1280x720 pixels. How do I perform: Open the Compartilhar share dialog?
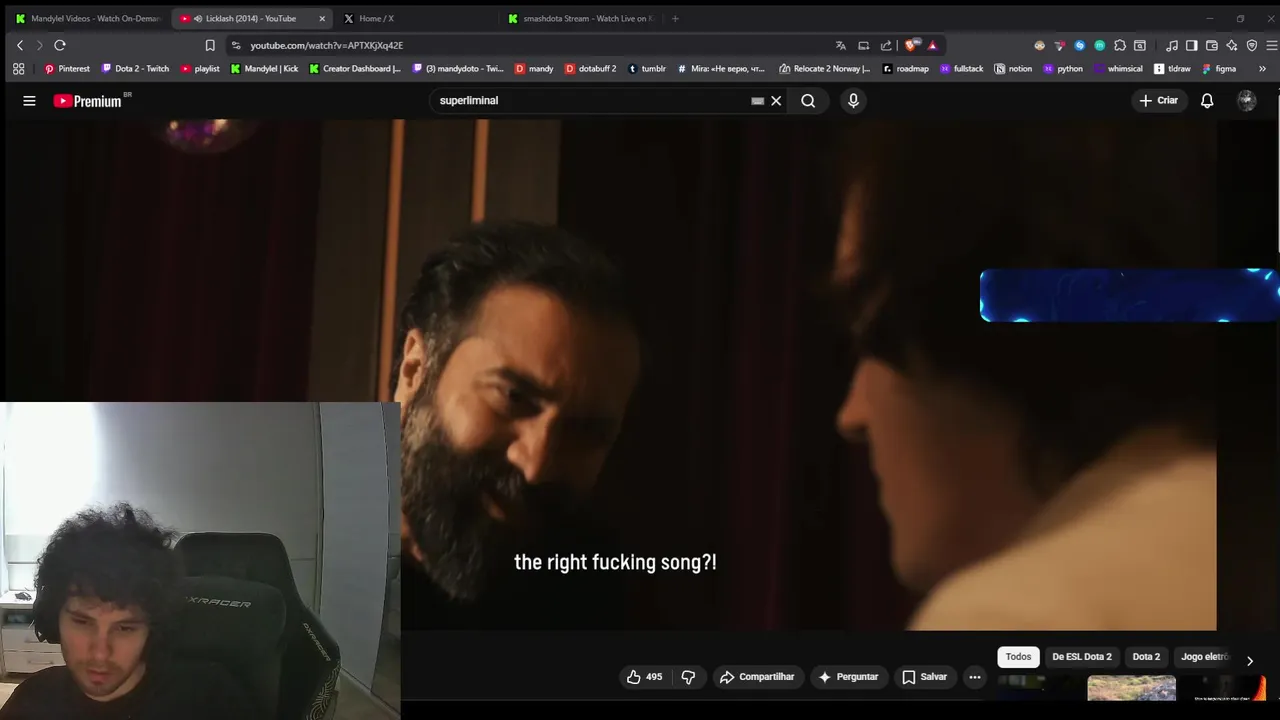(x=757, y=677)
